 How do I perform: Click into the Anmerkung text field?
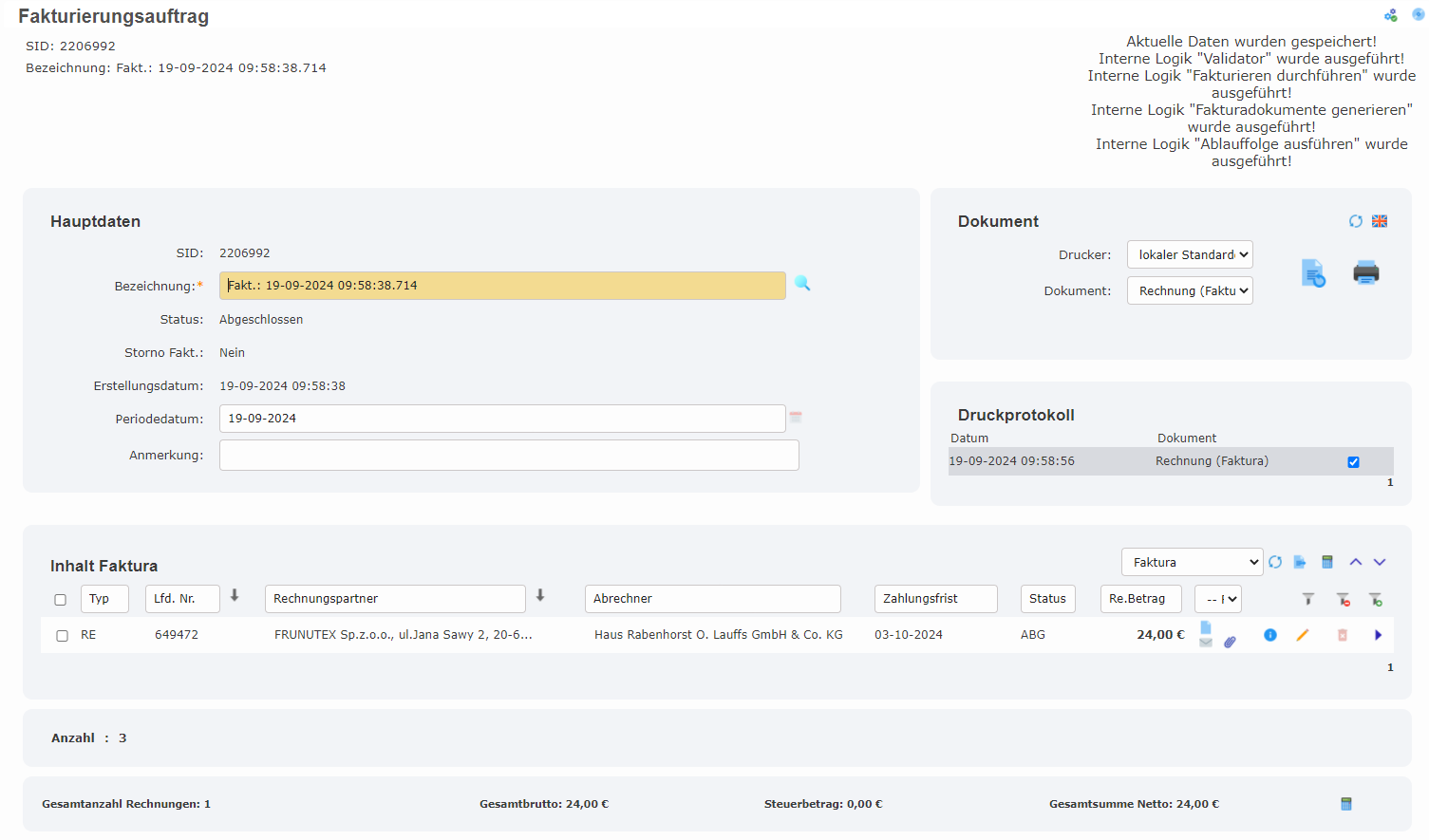click(x=508, y=456)
